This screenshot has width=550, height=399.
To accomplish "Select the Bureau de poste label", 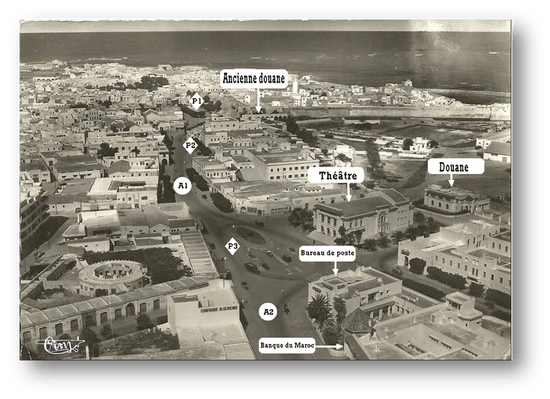I will [327, 253].
